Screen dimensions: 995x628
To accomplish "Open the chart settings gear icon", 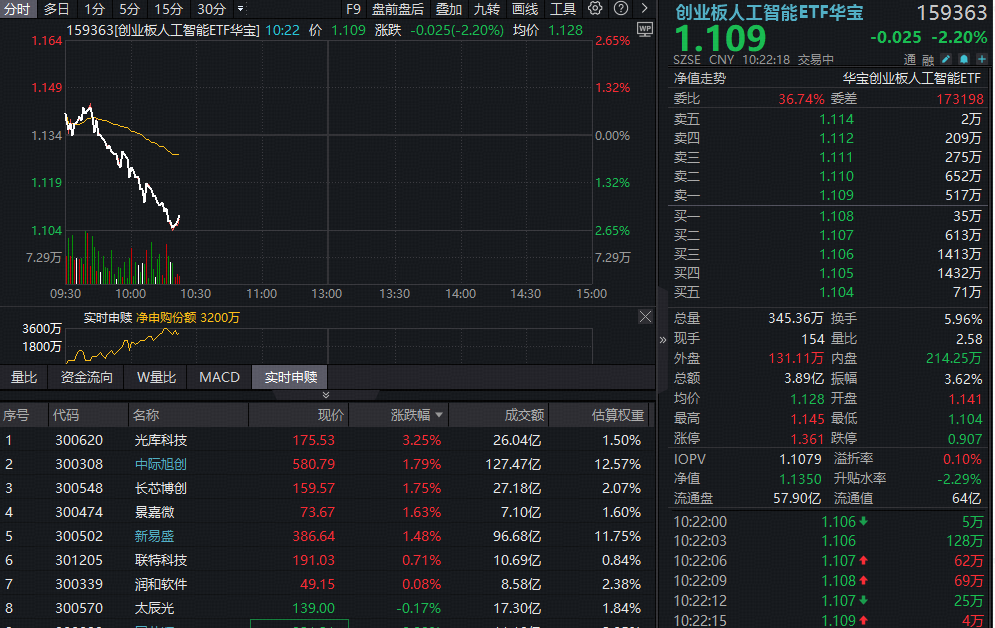I will tap(595, 9).
